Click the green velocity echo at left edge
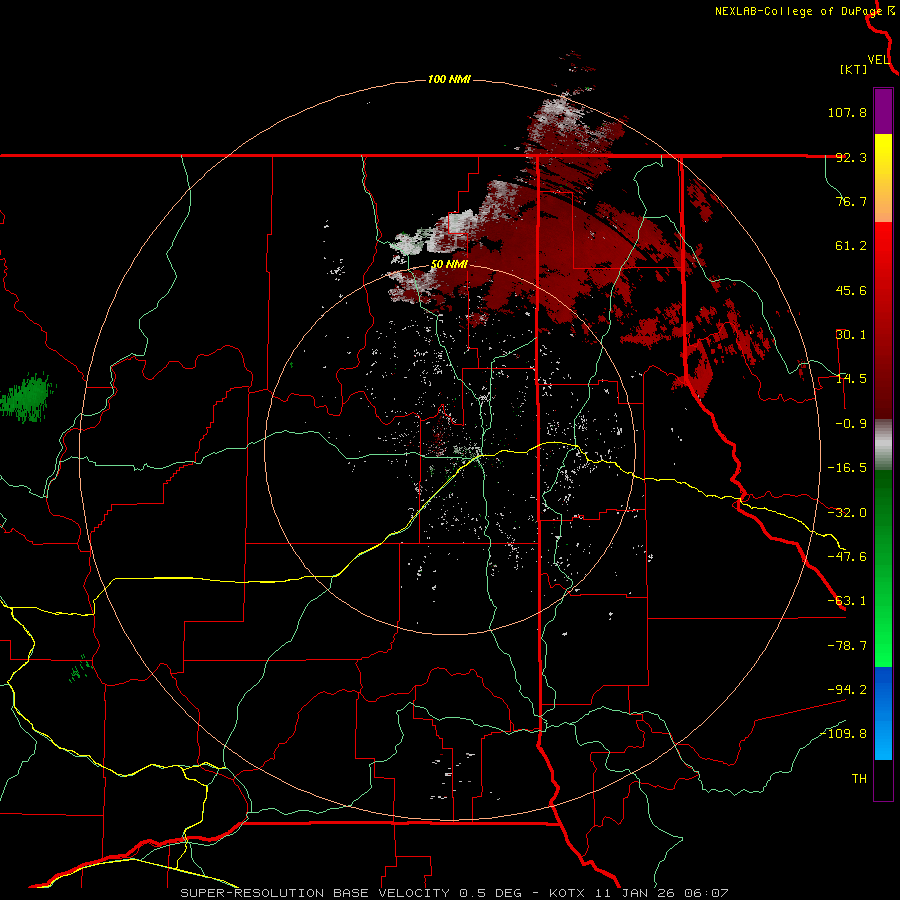Screen dimensions: 900x900 (28, 397)
